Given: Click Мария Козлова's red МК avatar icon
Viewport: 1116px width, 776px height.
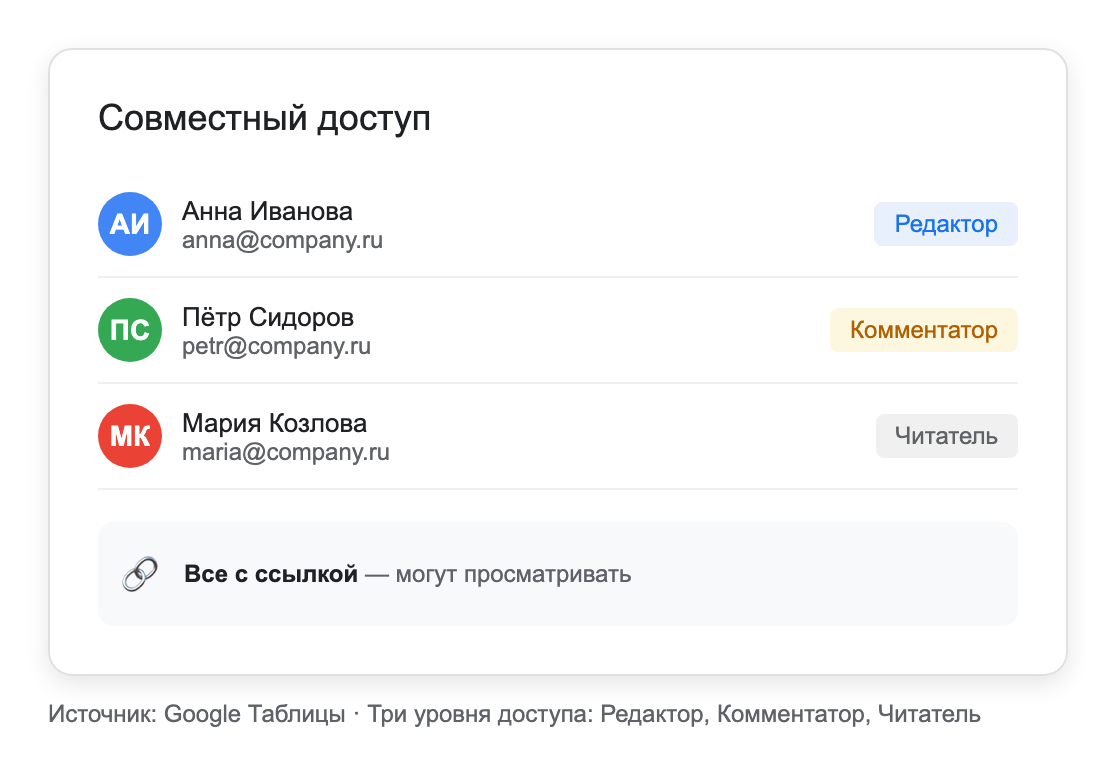Looking at the screenshot, I should 129,436.
